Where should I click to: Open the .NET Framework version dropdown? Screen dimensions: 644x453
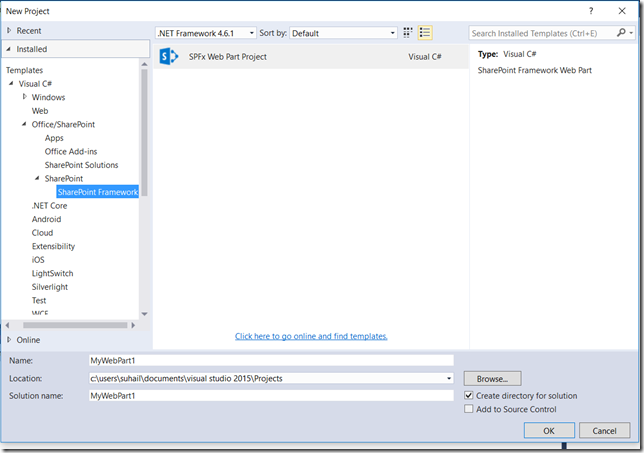point(206,33)
